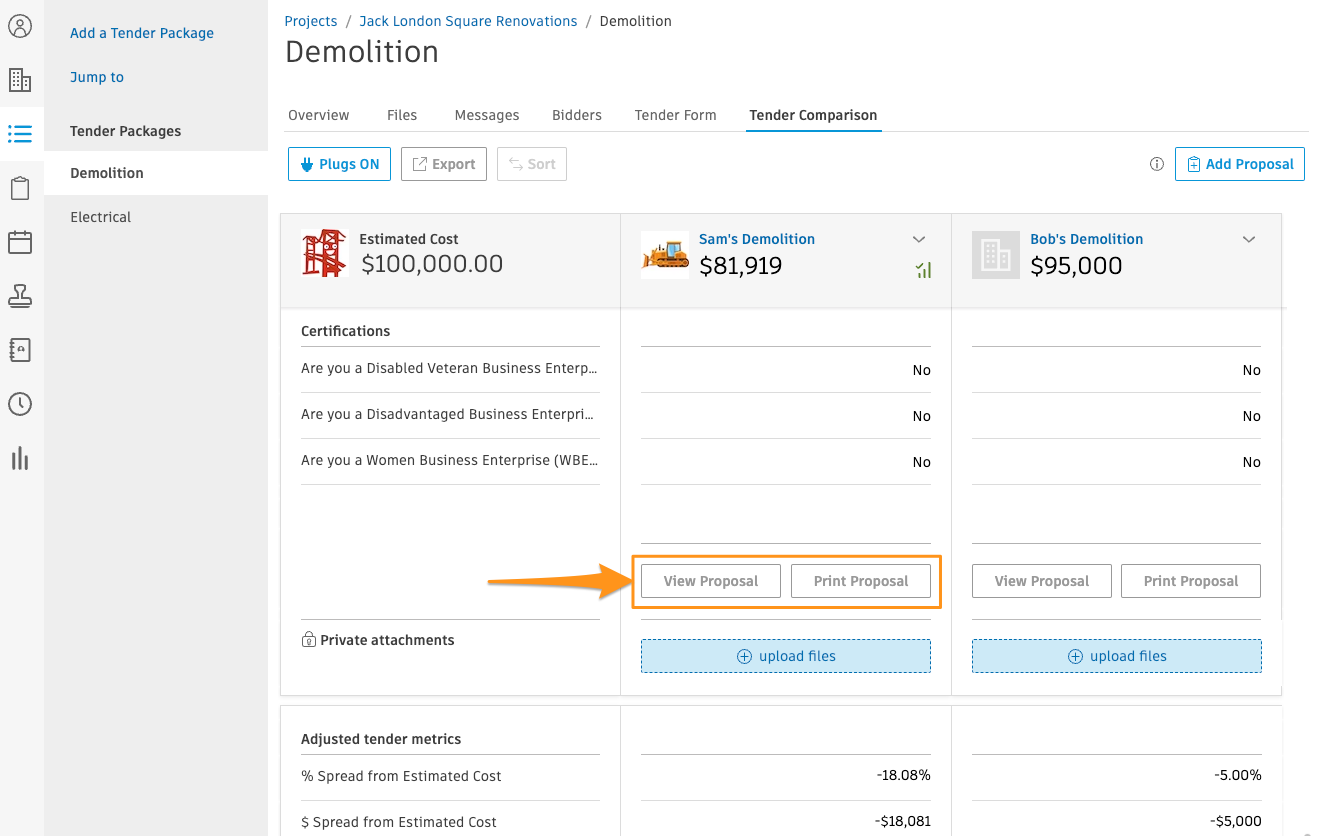Open Jack London Square Renovations breadcrumb link

[468, 21]
